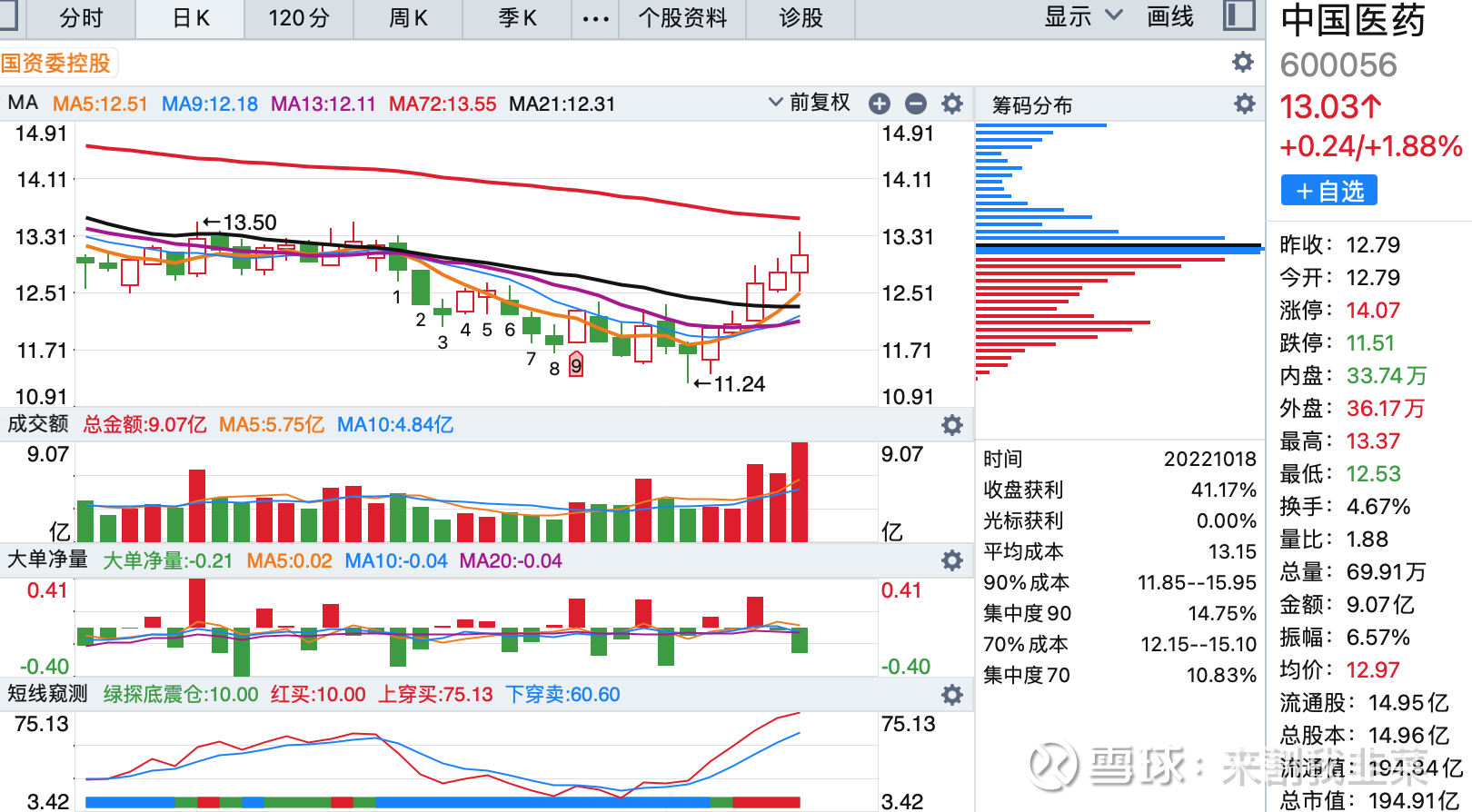The width and height of the screenshot is (1472, 812).
Task: Click the 金额 9.07亿 value
Action: [1380, 605]
